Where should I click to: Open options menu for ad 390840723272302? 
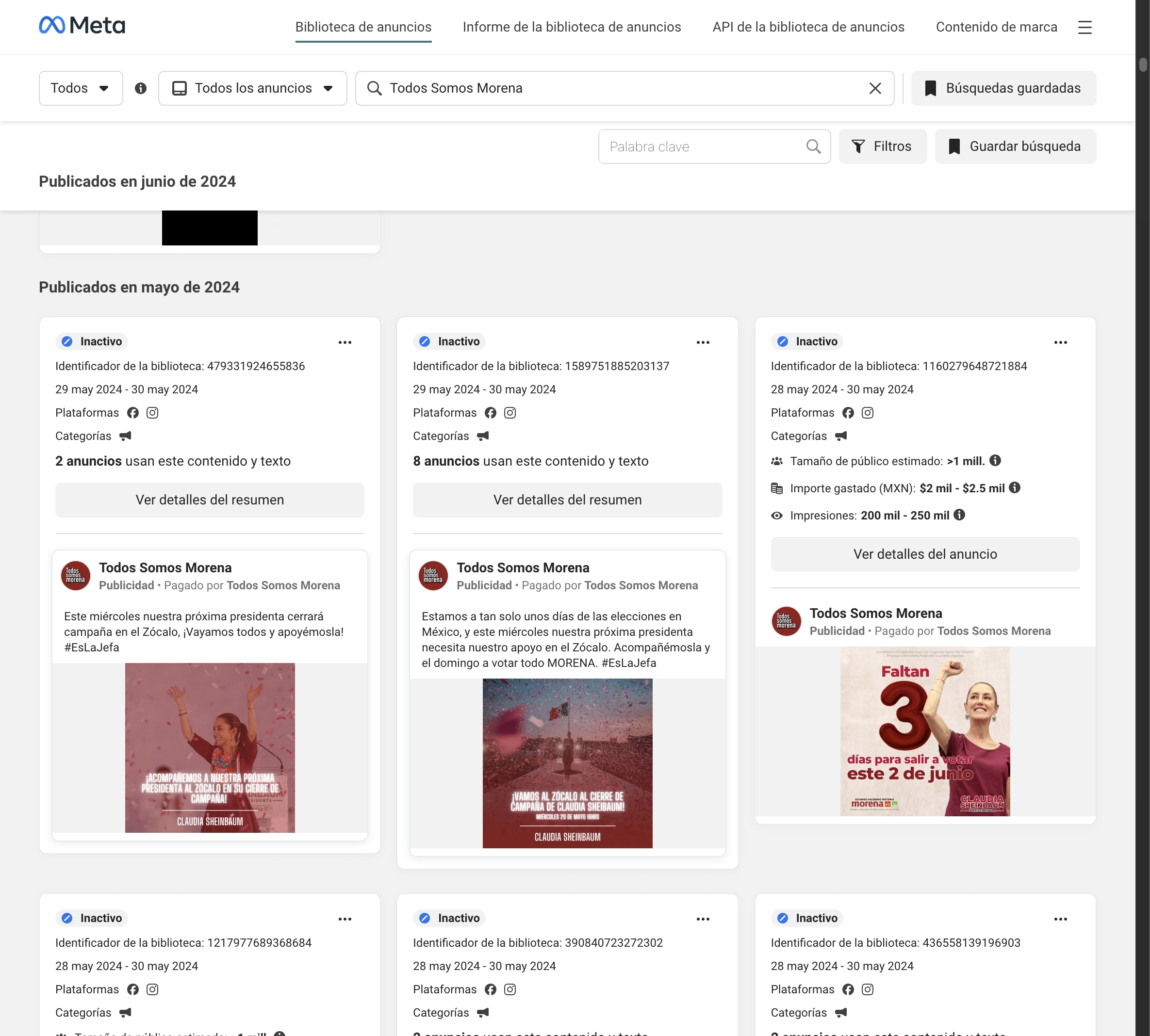(x=703, y=919)
